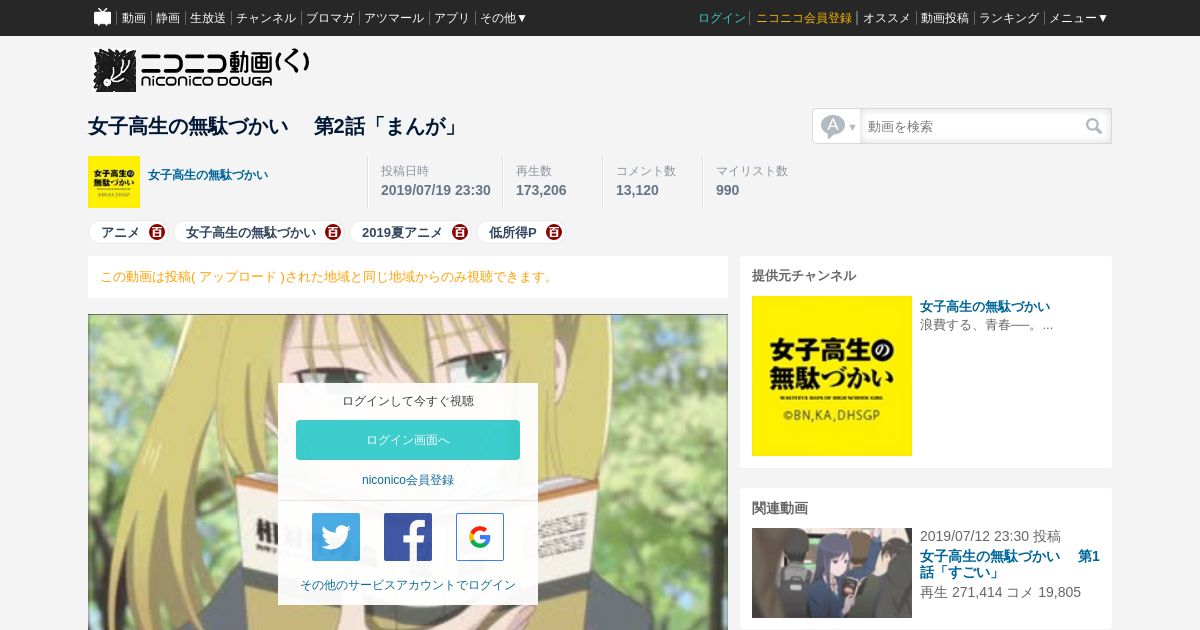1200x630 pixels.
Task: Open uploader name link 女子高生の無駄づかい
Action: 208,174
